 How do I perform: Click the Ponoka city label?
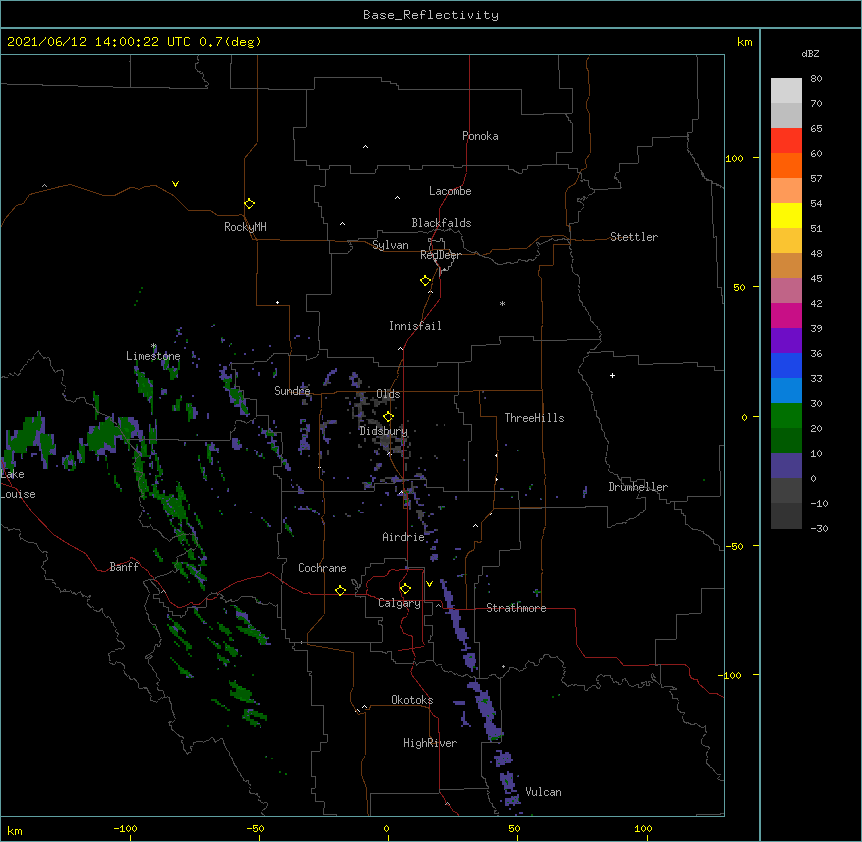[x=480, y=136]
